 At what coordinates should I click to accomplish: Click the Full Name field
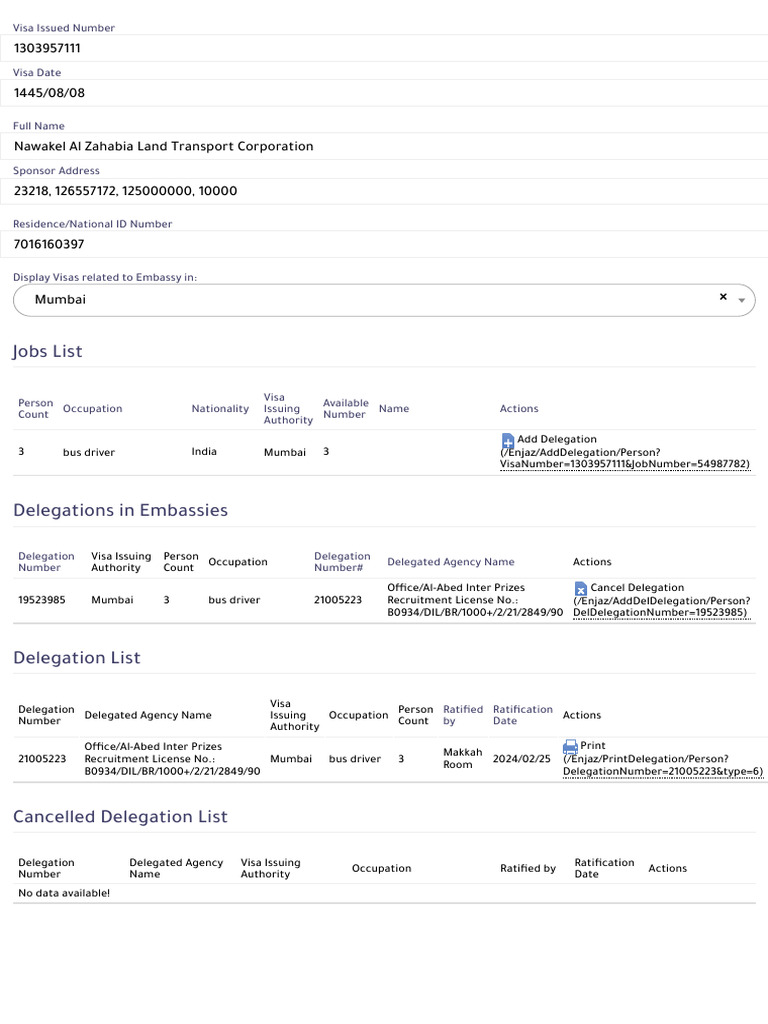click(x=384, y=146)
